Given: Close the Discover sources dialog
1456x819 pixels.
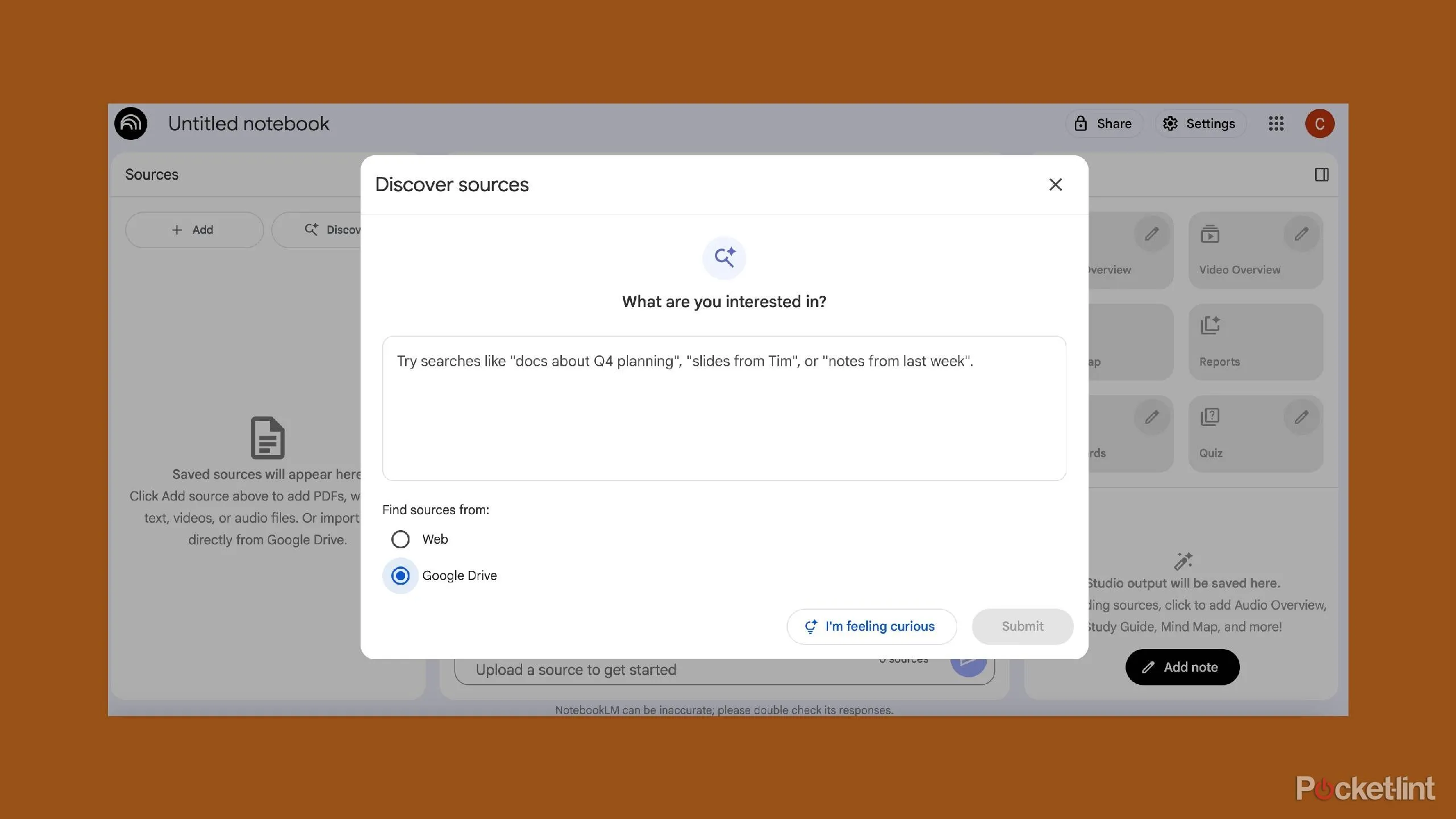Looking at the screenshot, I should coord(1054,184).
